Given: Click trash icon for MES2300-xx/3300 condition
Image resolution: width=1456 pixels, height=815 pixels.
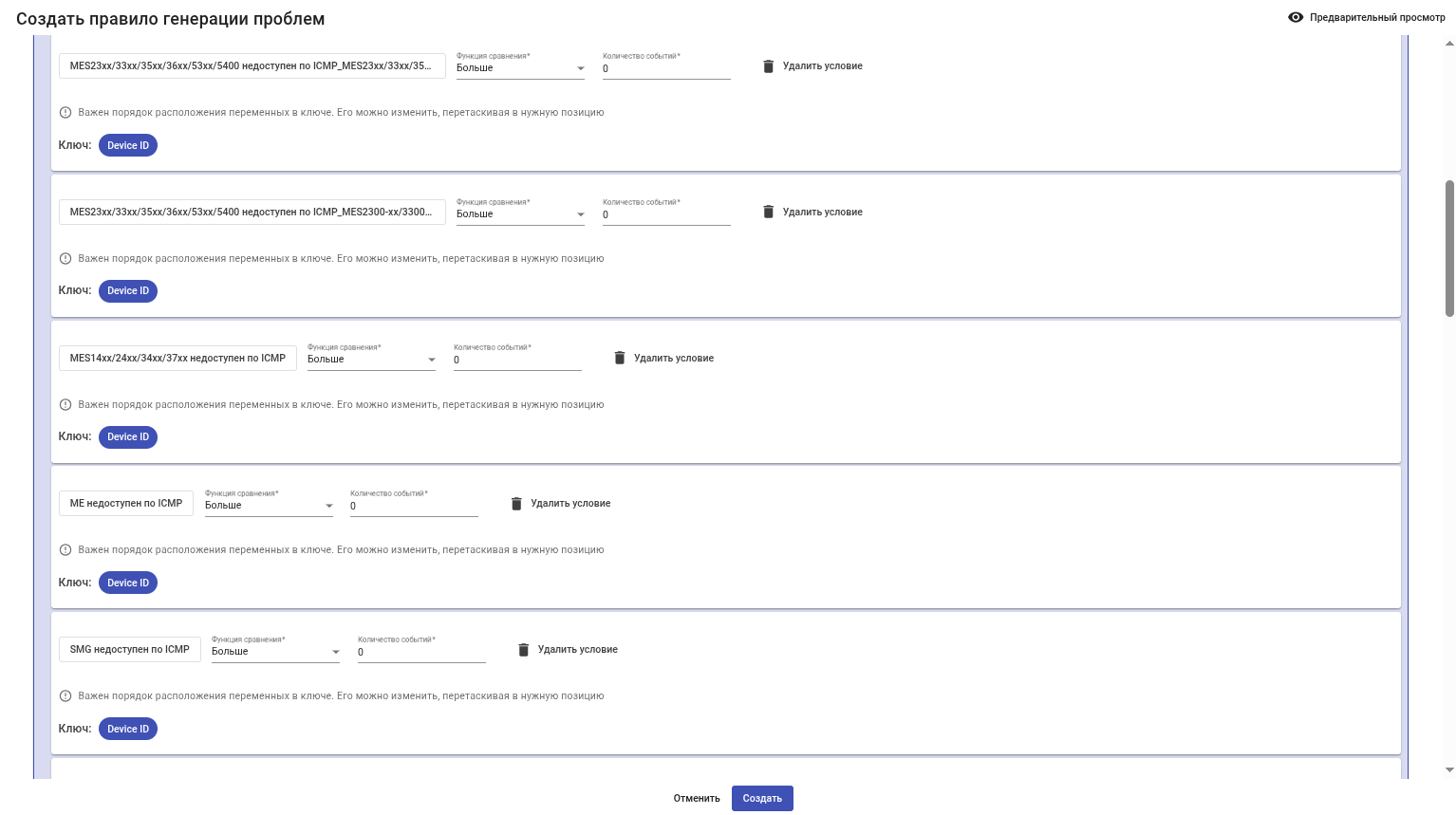Looking at the screenshot, I should tap(769, 212).
